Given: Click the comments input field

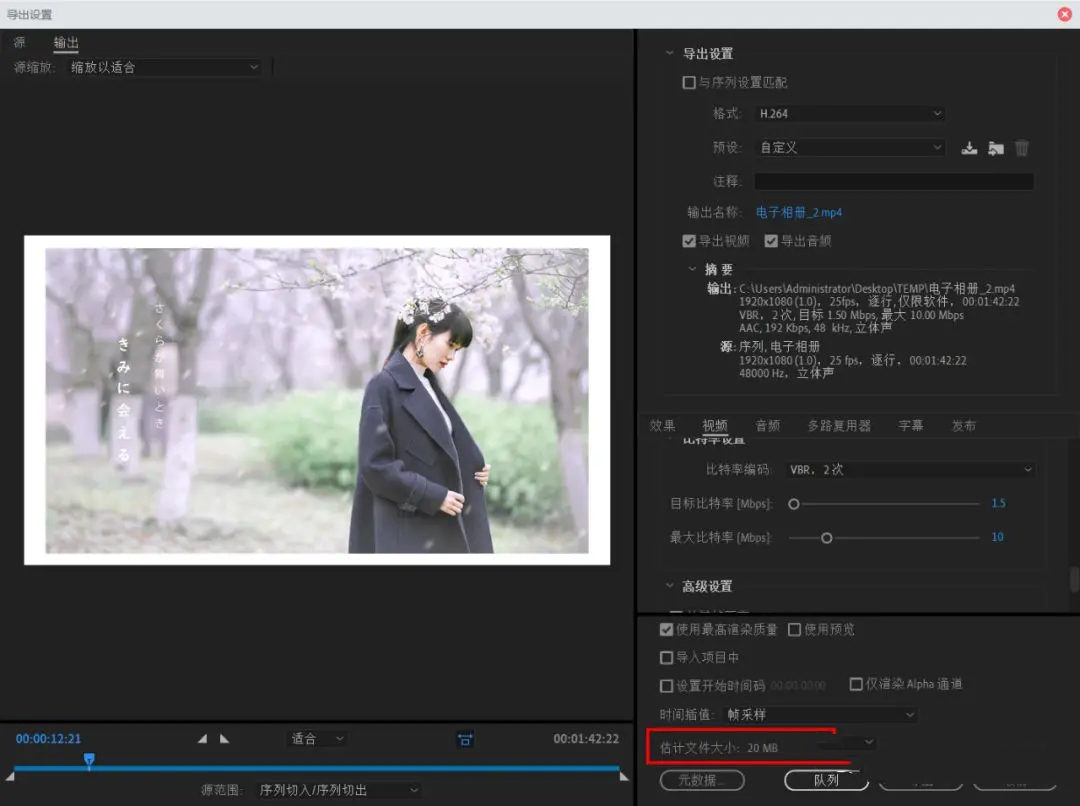Looking at the screenshot, I should pos(893,181).
